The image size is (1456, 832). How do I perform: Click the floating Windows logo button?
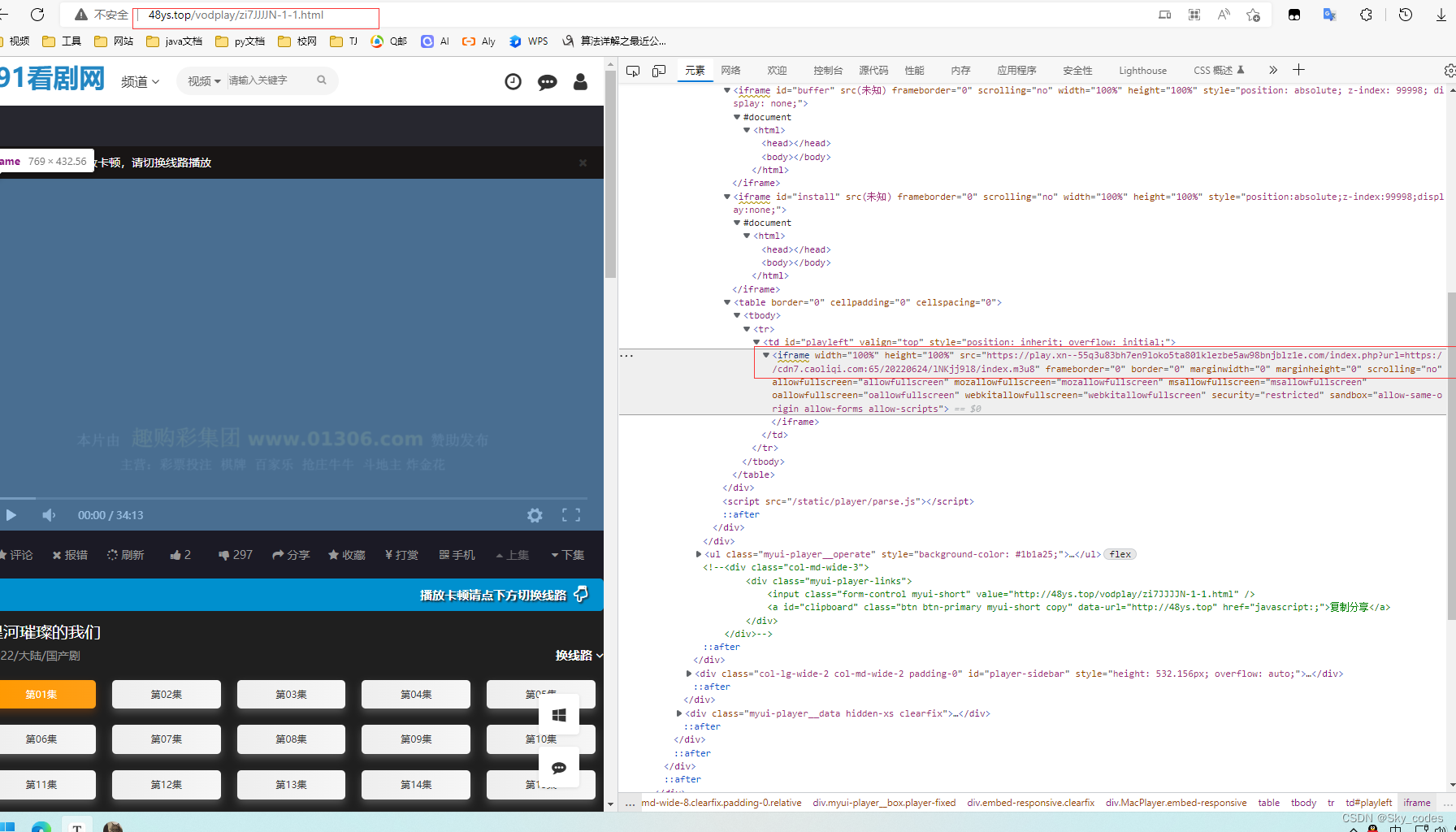[559, 715]
